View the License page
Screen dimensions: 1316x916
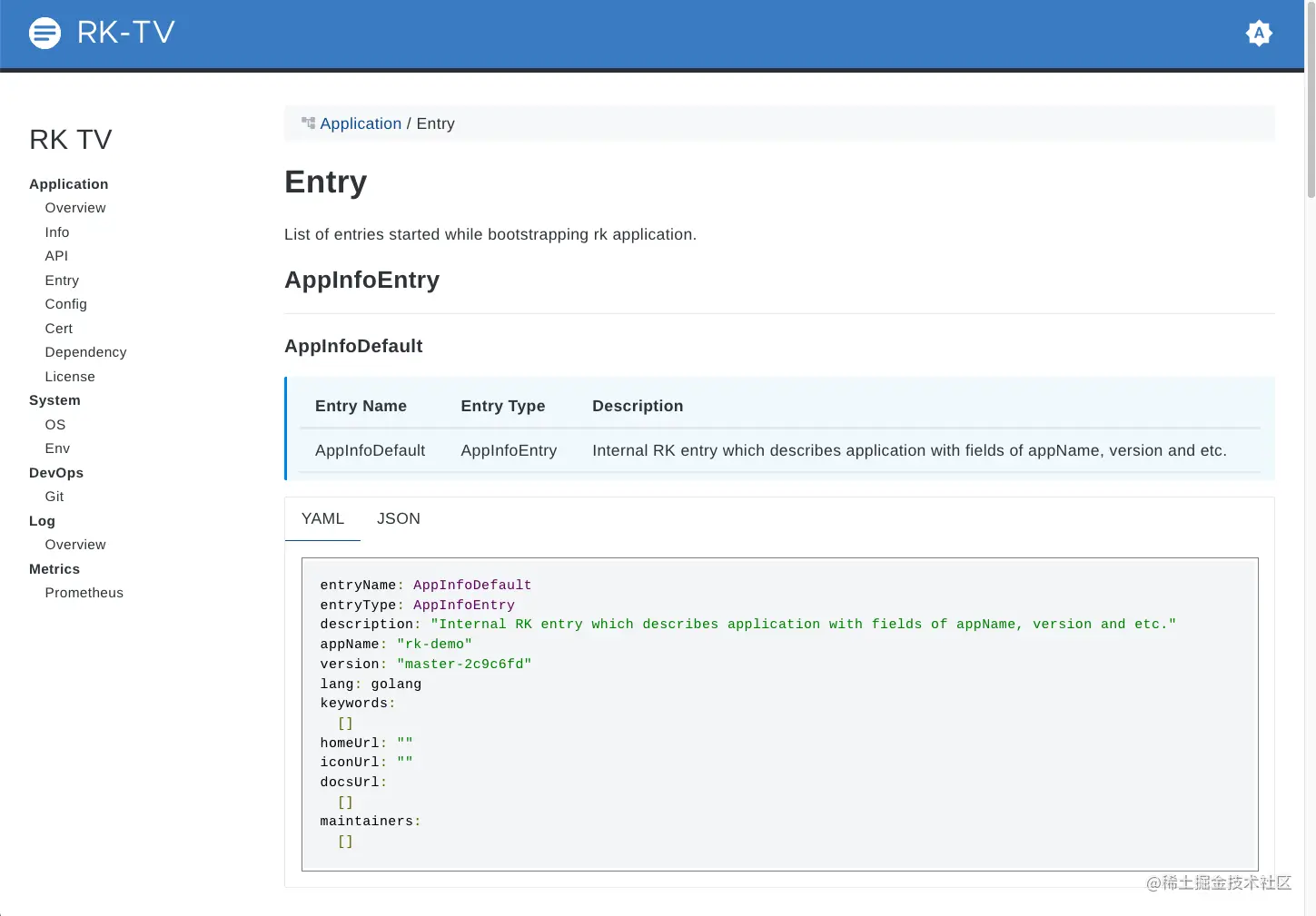point(70,377)
